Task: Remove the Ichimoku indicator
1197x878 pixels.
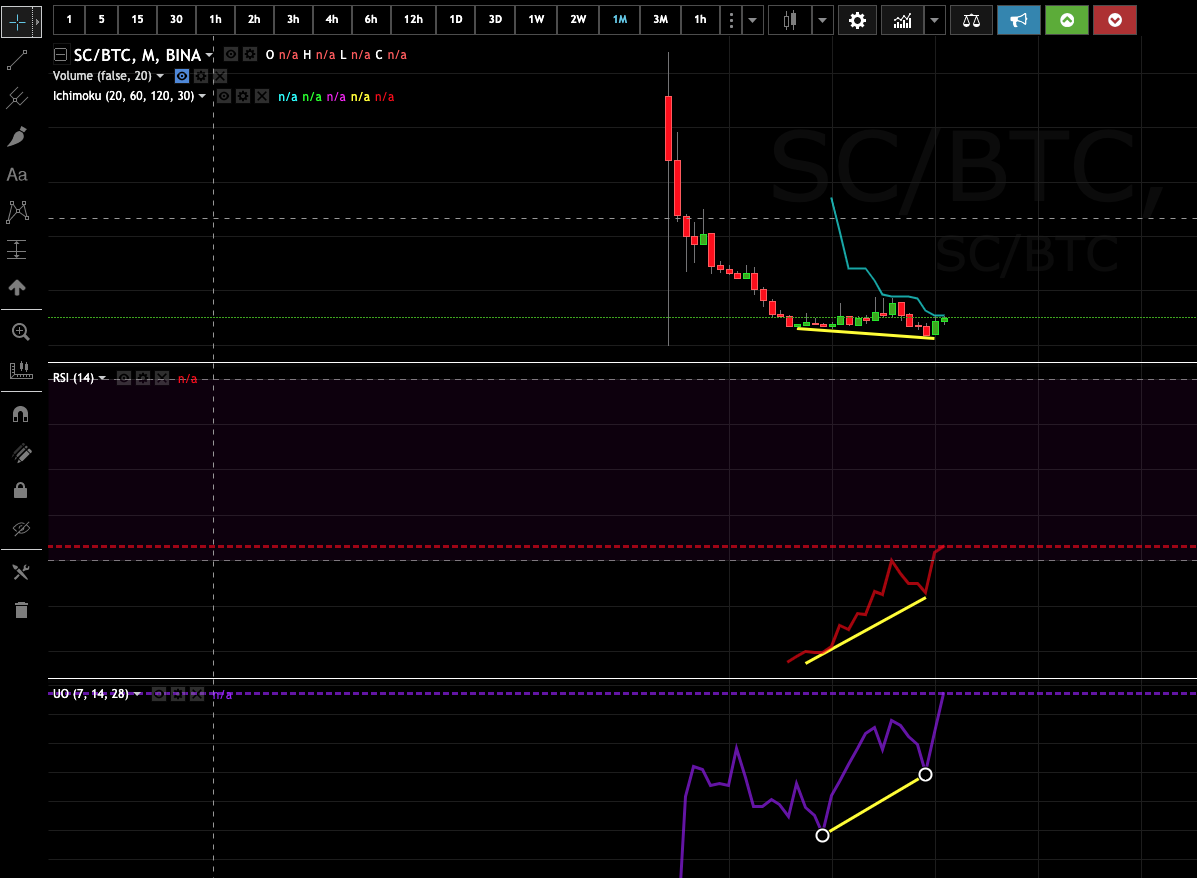Action: (x=262, y=96)
